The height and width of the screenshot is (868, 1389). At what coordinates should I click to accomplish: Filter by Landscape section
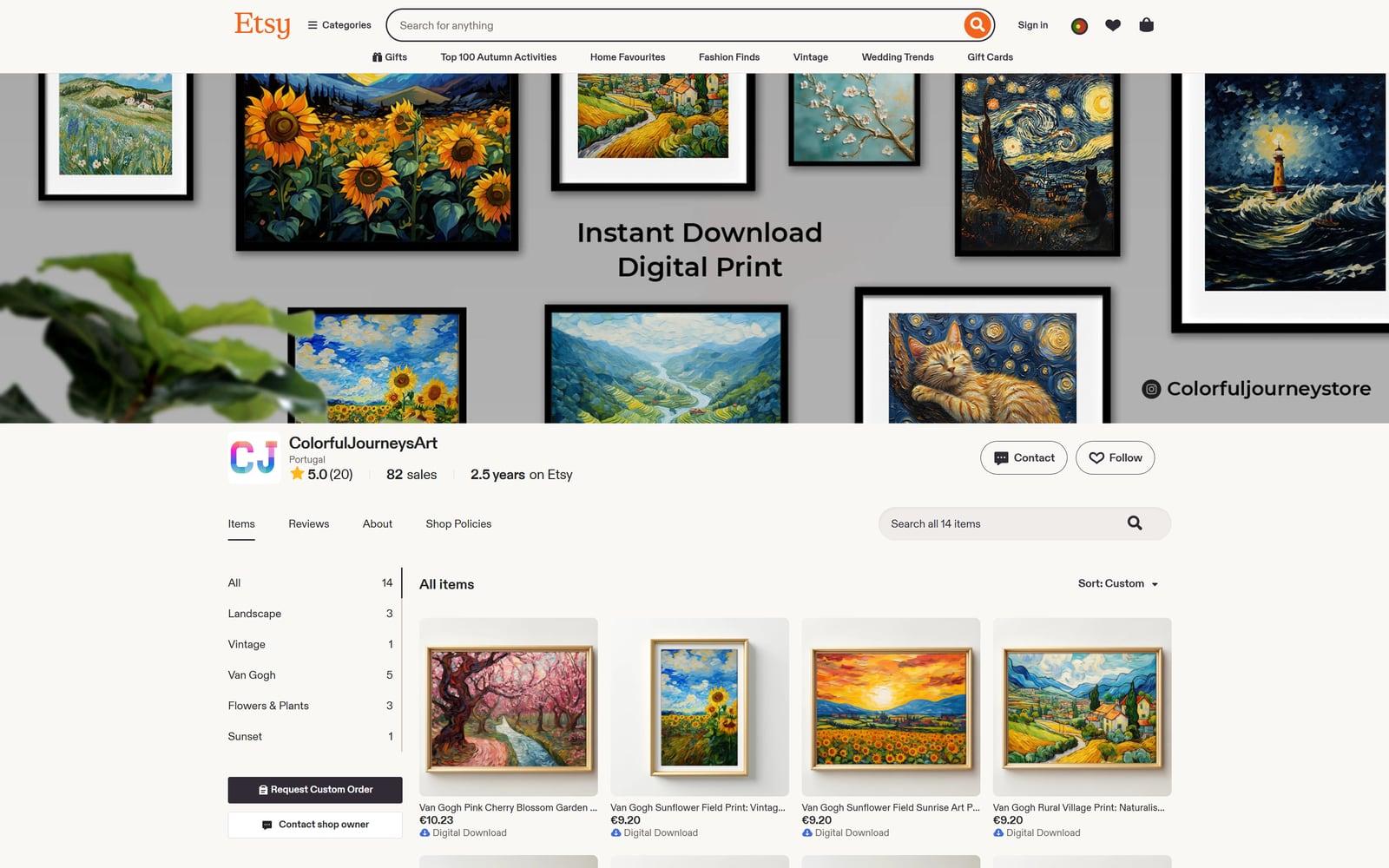pyautogui.click(x=311, y=614)
